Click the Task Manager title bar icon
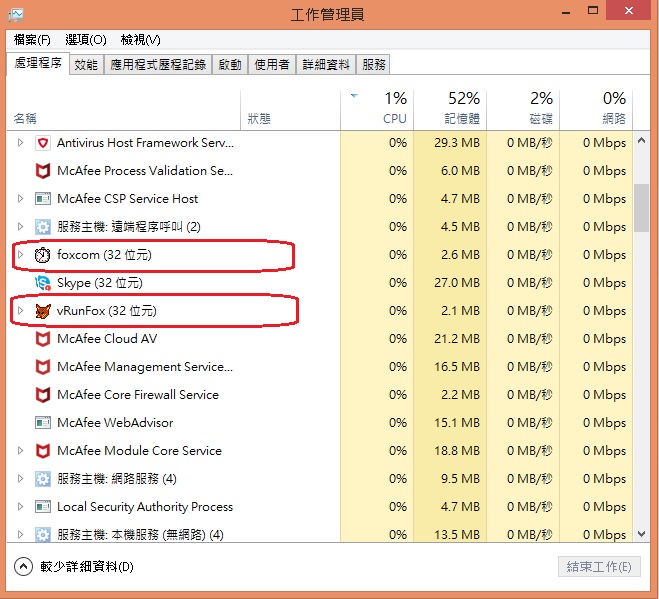Viewport: 659px width, 599px height. pyautogui.click(x=16, y=15)
